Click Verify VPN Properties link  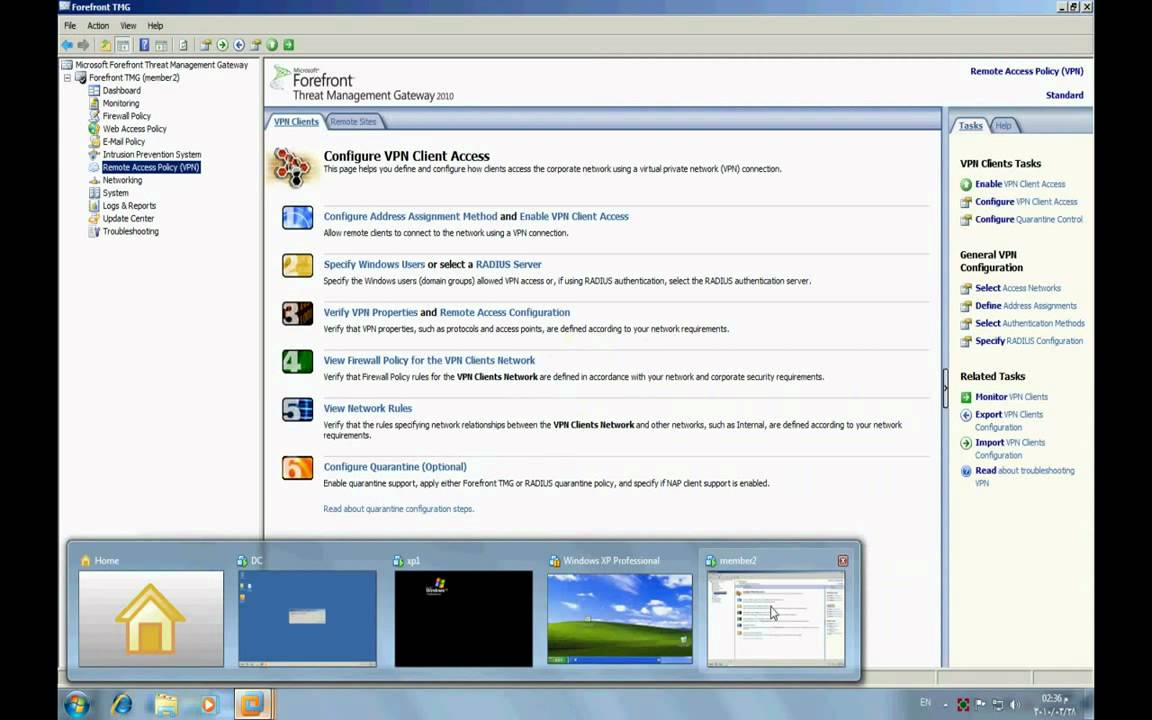[370, 312]
